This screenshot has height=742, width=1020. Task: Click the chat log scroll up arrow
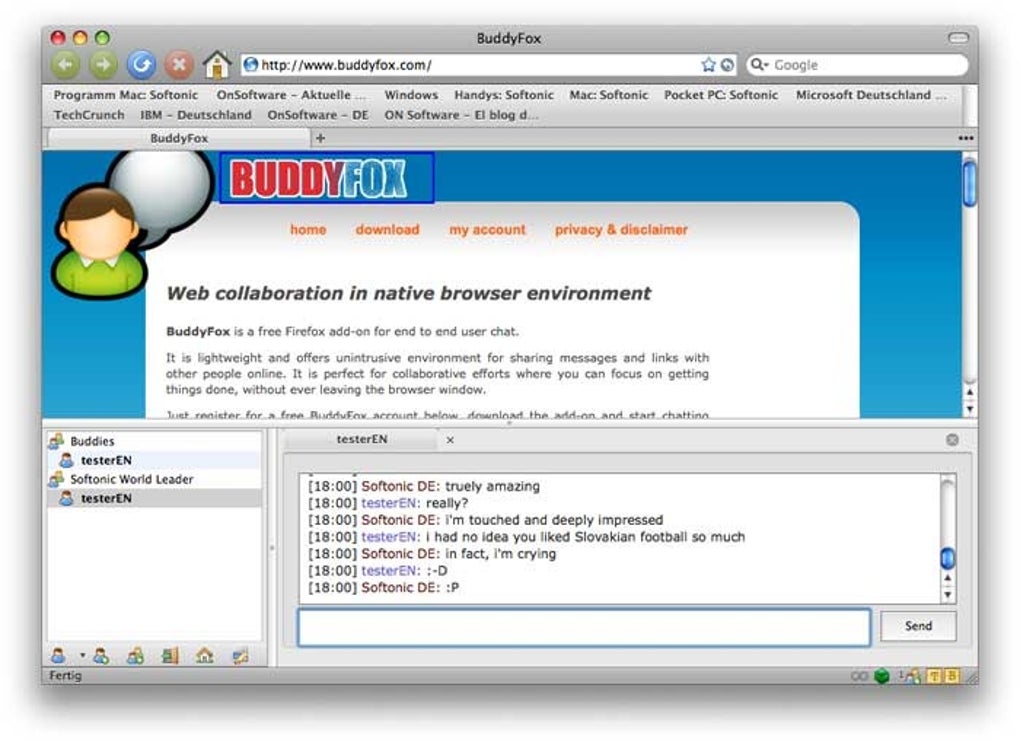point(948,577)
